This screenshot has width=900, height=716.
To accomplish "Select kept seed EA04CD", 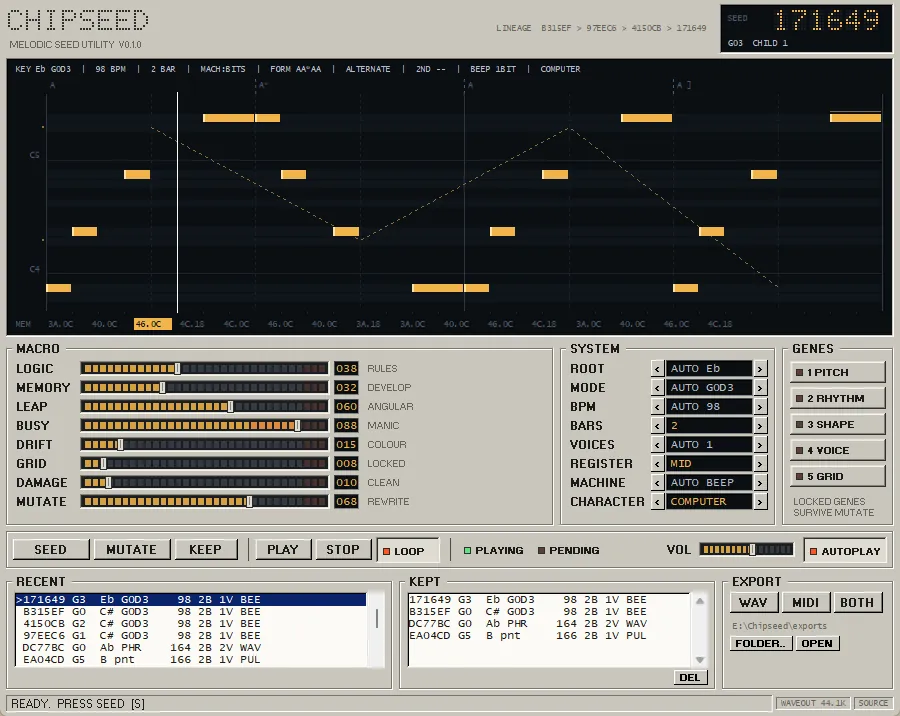I will [x=549, y=636].
